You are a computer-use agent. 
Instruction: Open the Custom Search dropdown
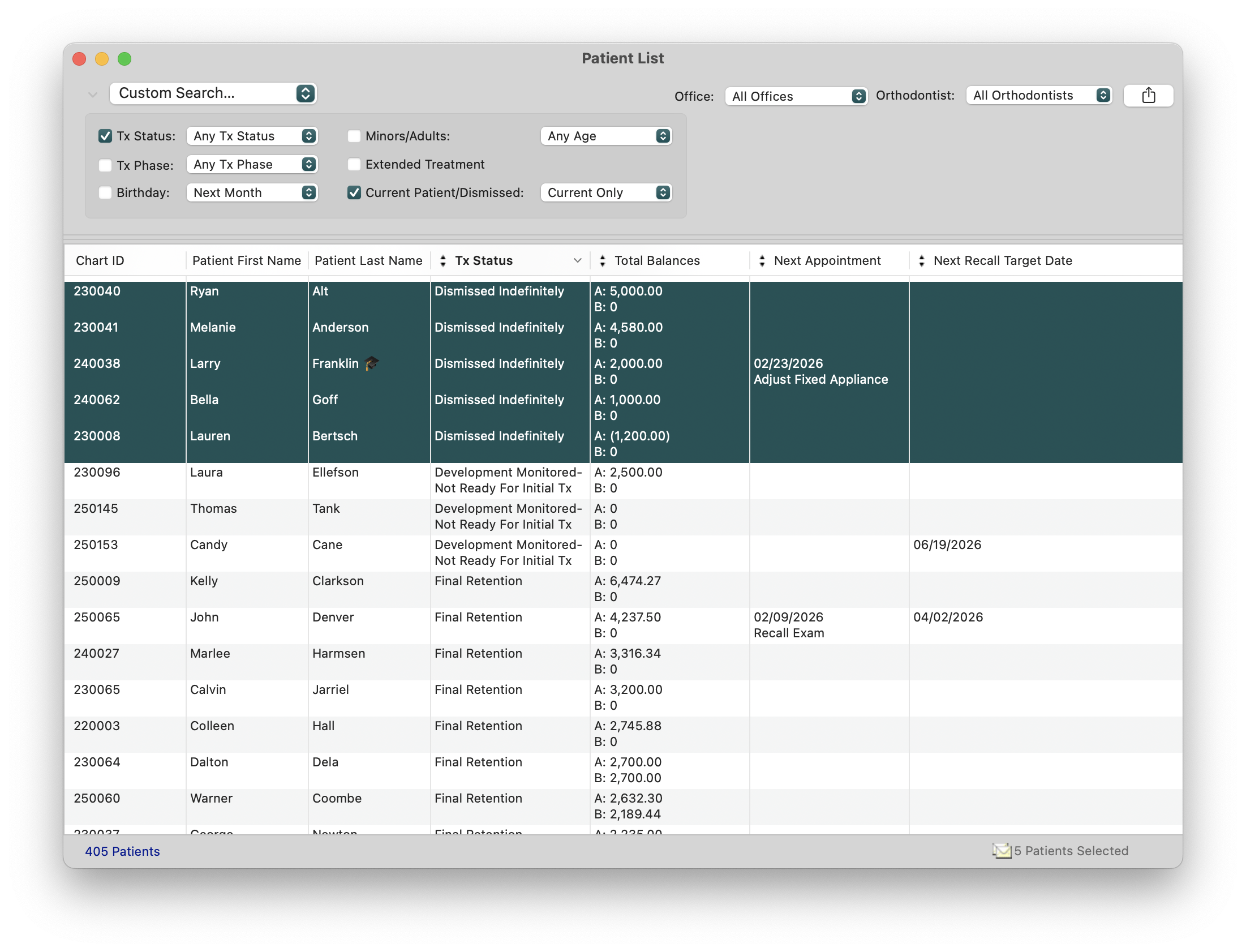213,93
